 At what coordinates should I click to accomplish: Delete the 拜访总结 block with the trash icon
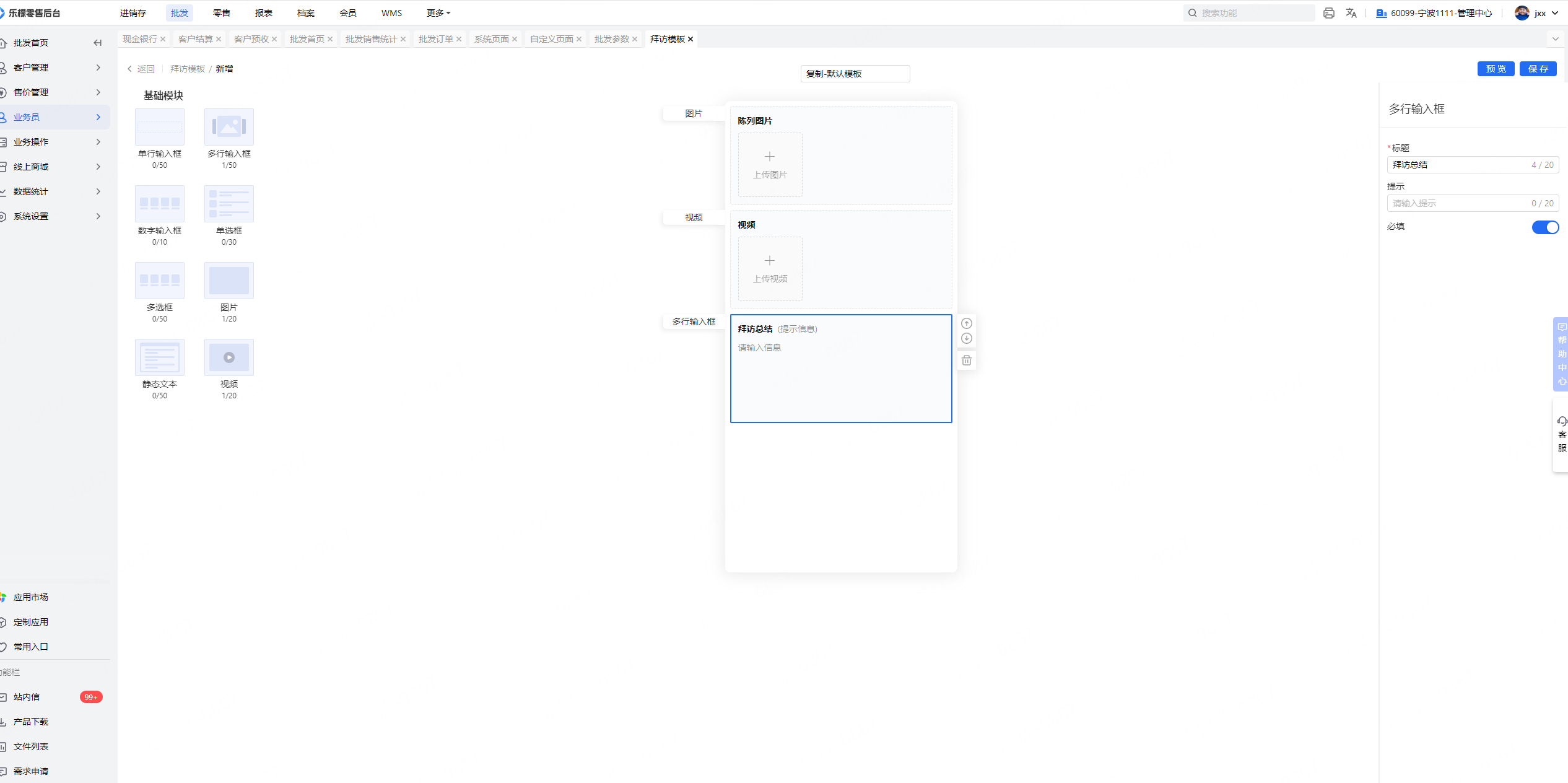pos(966,360)
